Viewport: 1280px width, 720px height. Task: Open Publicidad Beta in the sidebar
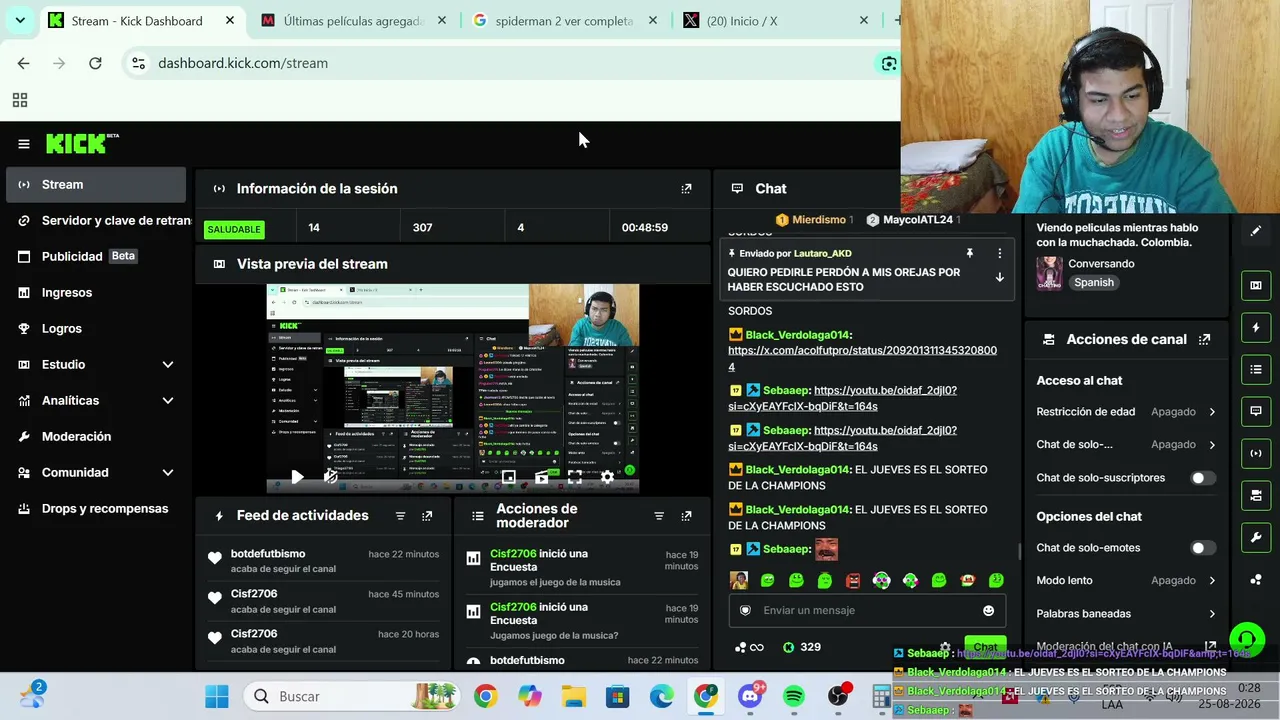(x=96, y=257)
